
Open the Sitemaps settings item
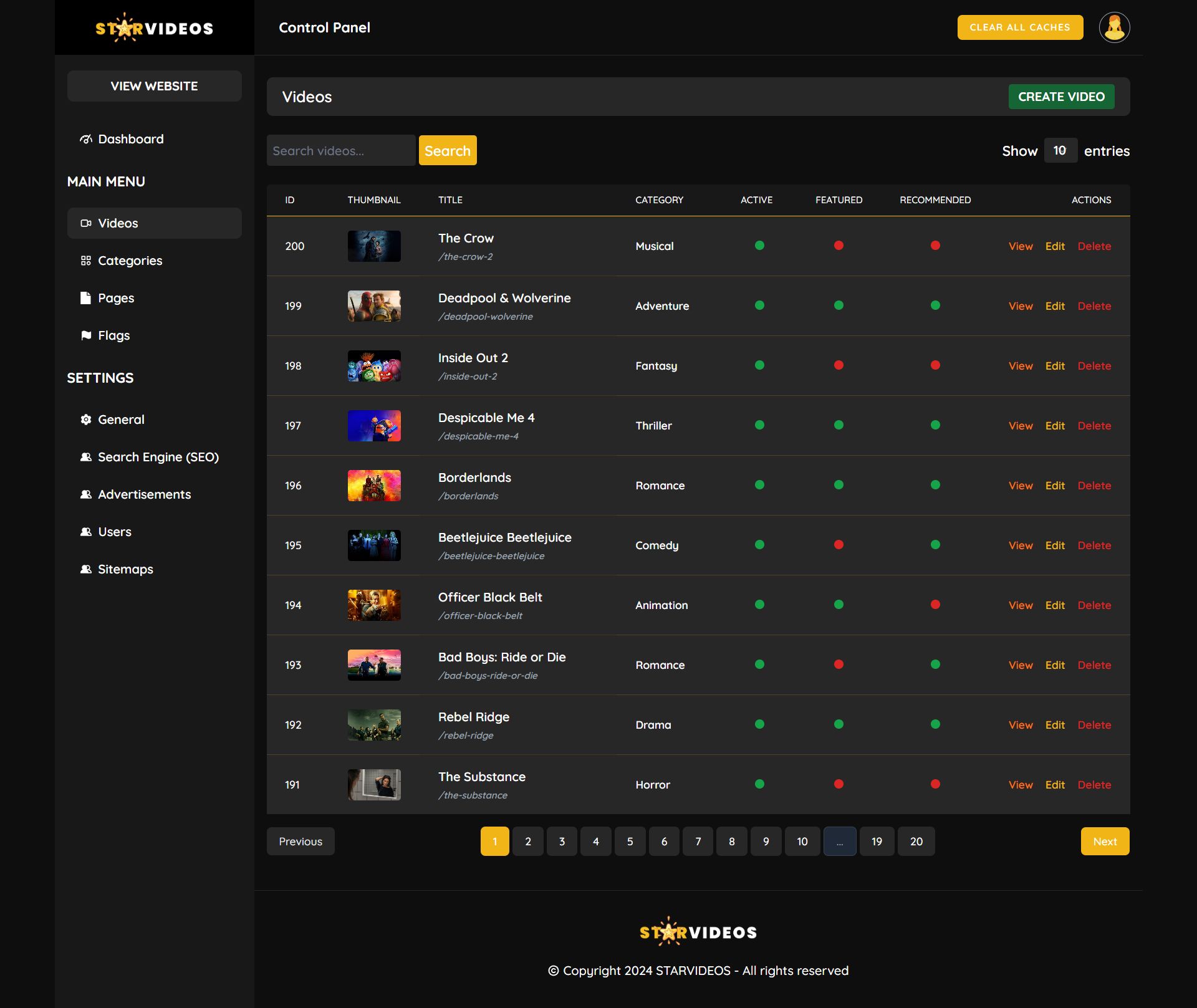pos(154,569)
